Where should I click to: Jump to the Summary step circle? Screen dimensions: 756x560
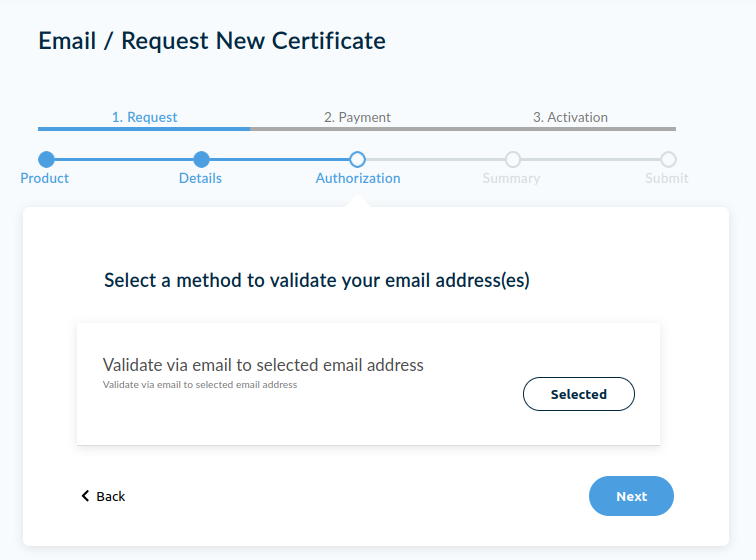coord(513,159)
